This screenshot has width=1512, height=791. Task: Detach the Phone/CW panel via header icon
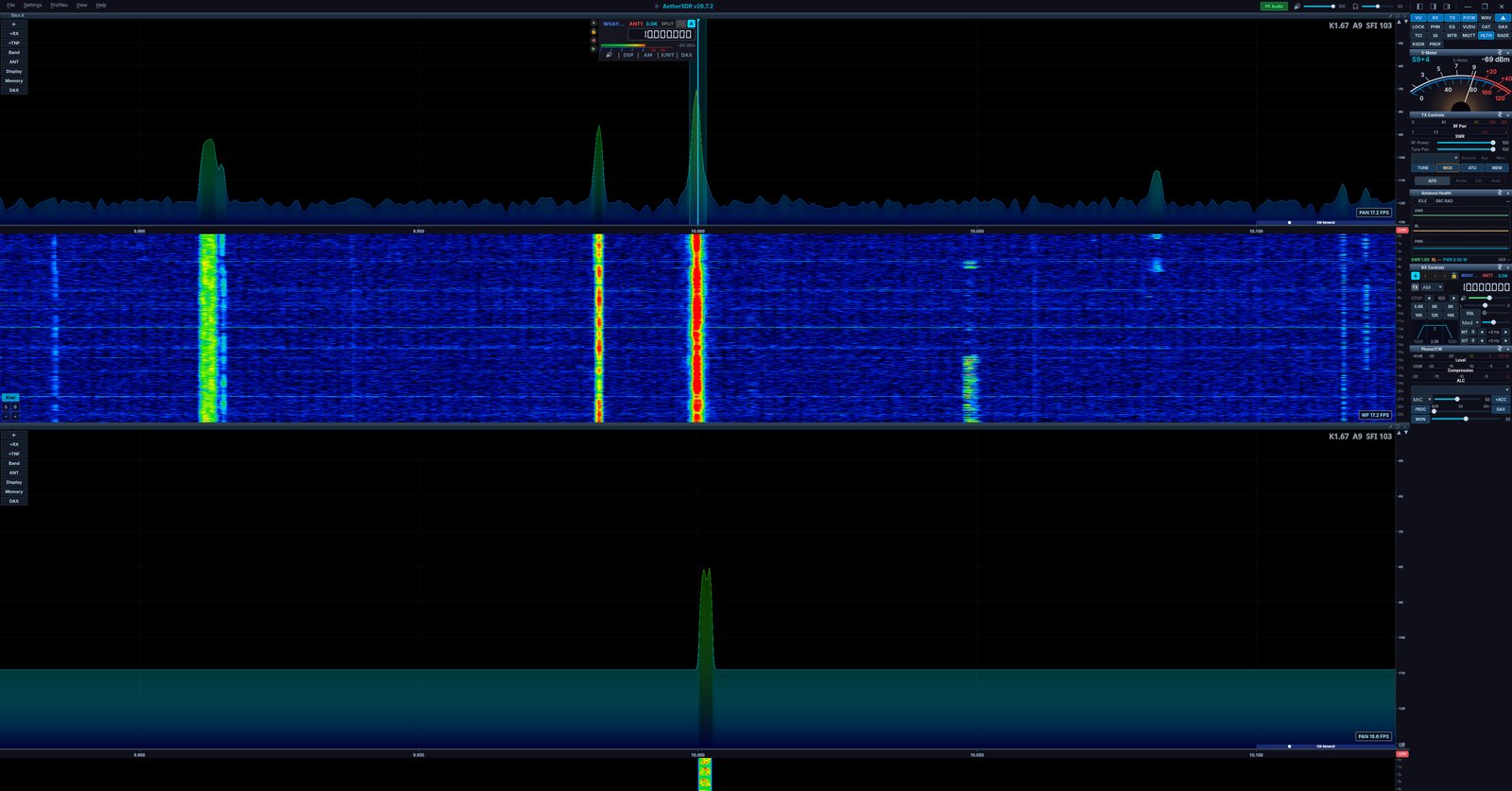click(x=1500, y=349)
